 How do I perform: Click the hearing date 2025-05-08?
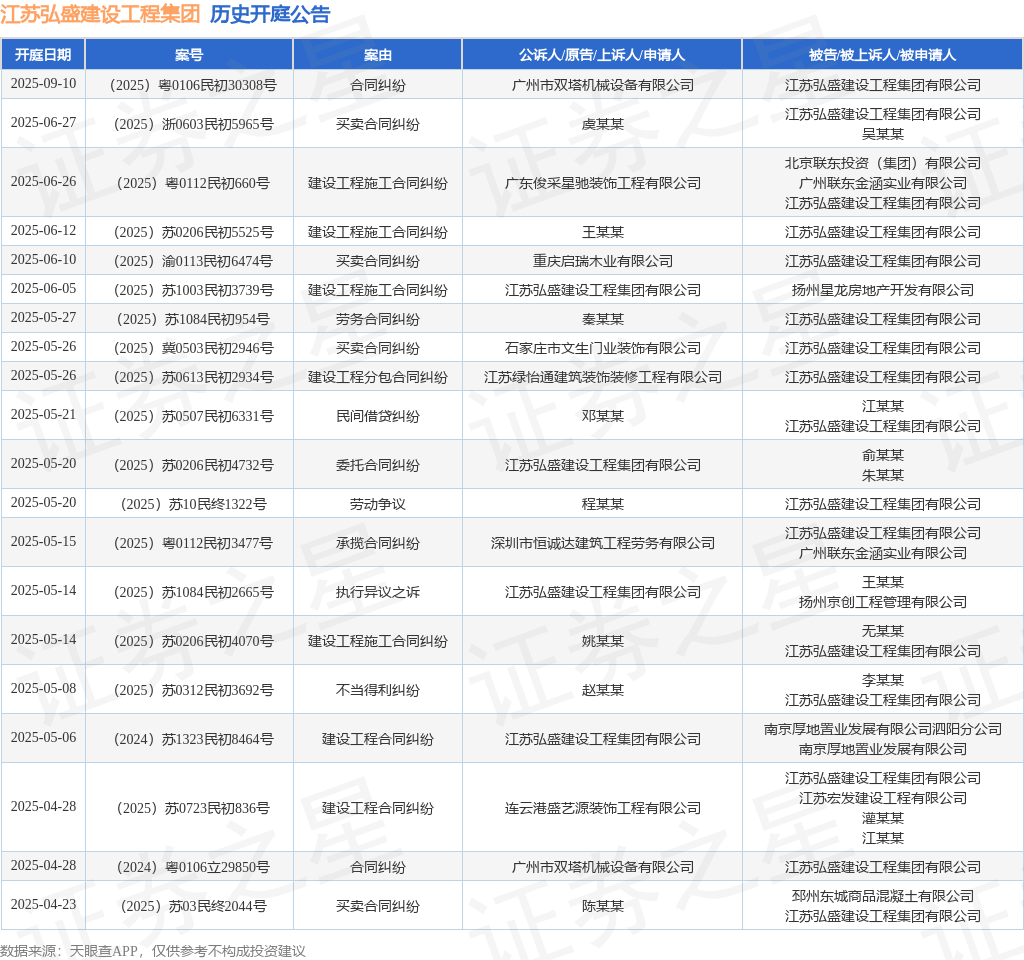coord(43,688)
